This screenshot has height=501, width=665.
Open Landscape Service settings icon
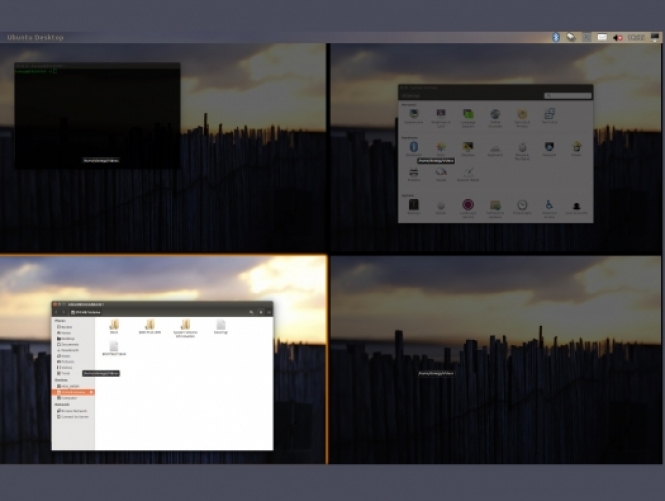coord(467,206)
